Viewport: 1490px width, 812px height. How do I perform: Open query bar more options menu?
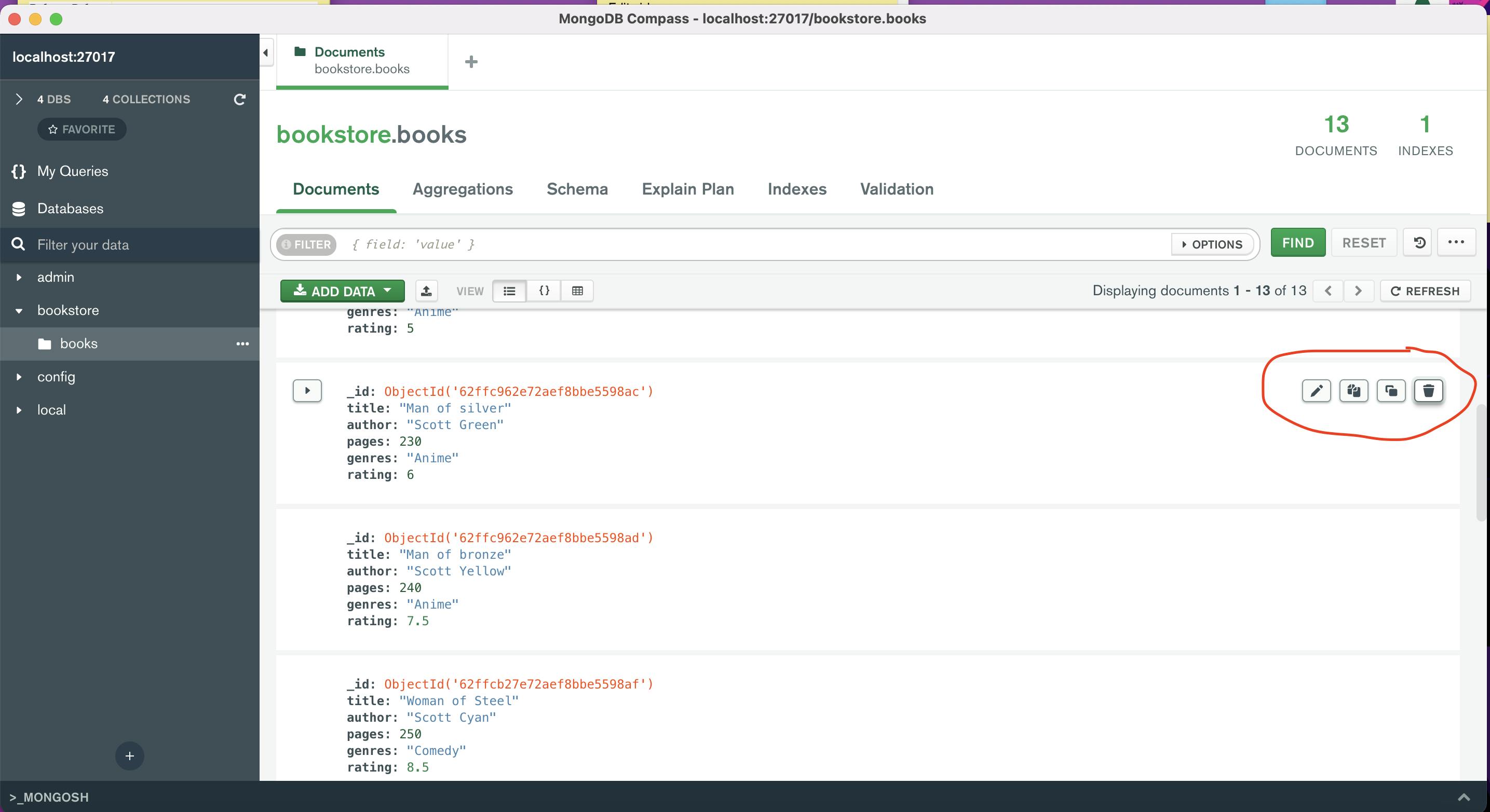(1456, 243)
